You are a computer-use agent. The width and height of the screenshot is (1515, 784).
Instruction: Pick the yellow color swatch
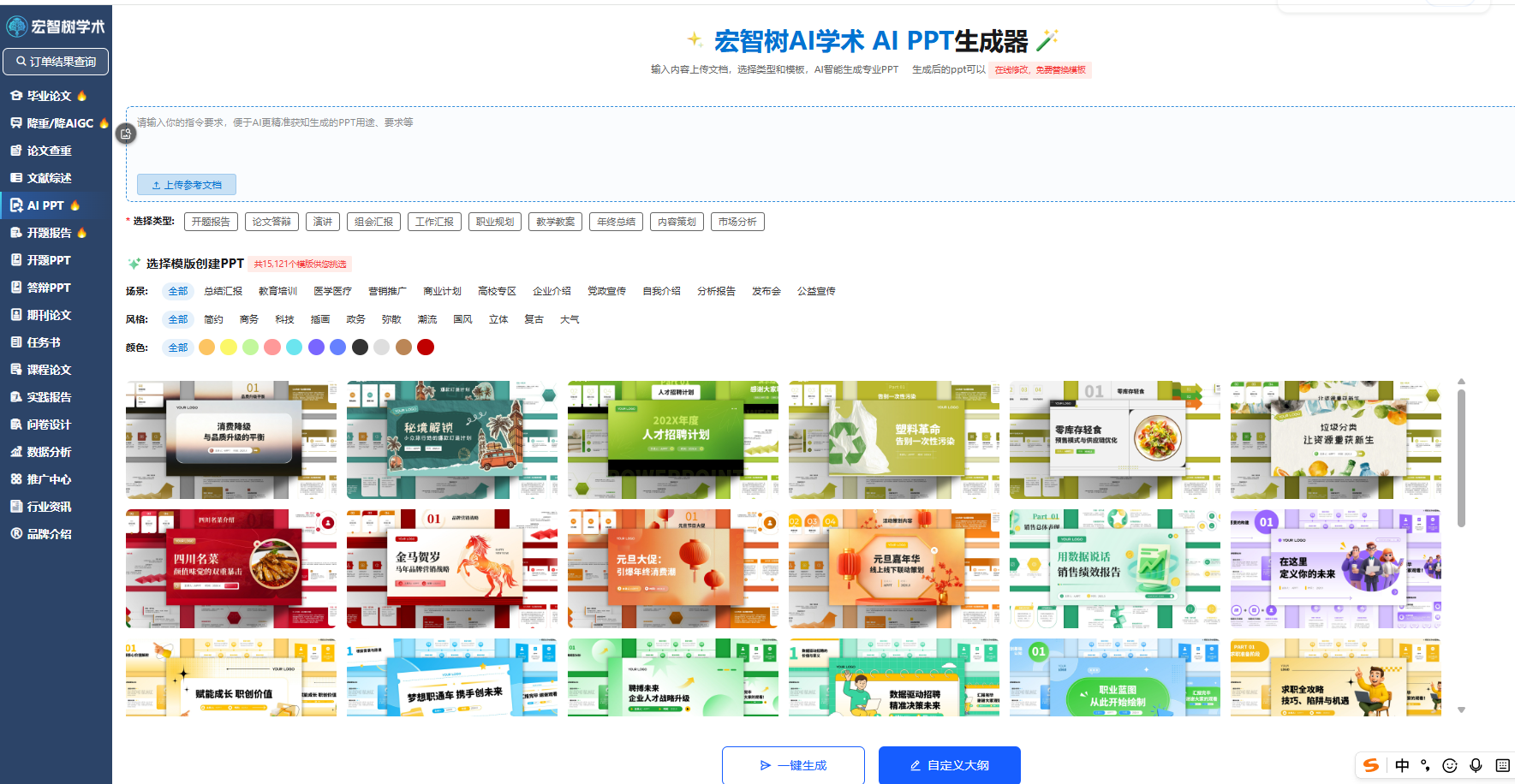click(229, 347)
